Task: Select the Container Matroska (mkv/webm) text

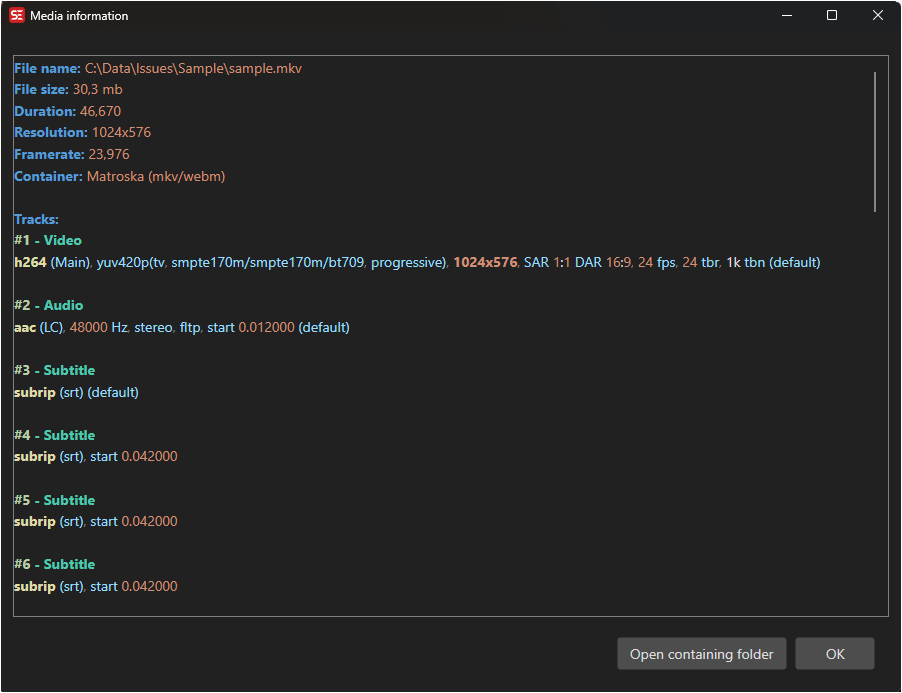Action: 155,176
